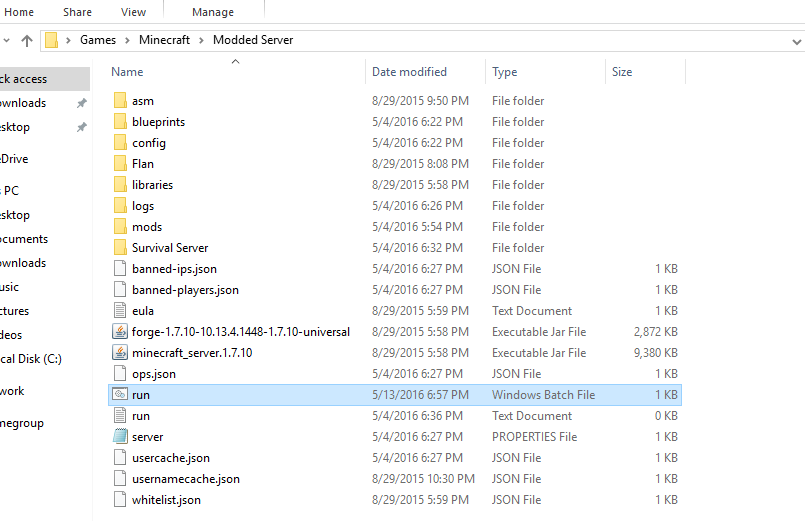Screen dimensions: 805x521
Task: Open the Home ribbon tab
Action: point(18,12)
